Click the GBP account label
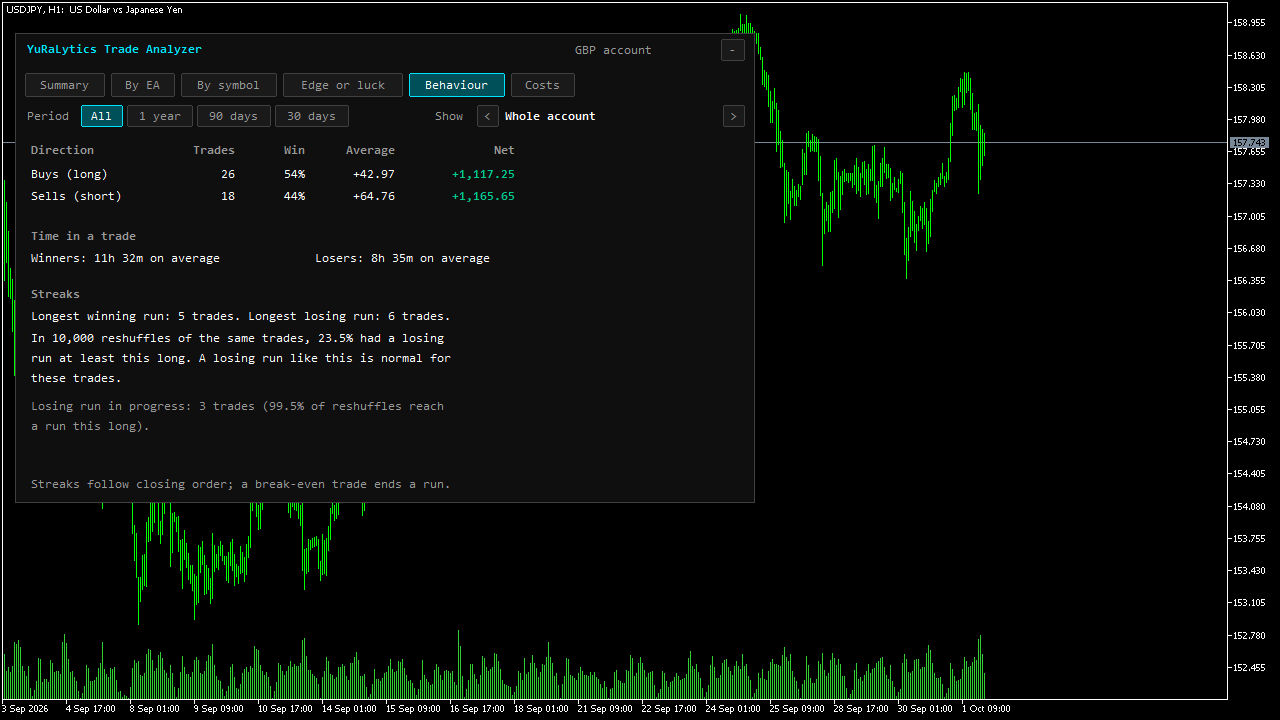1280x720 pixels. click(x=613, y=50)
